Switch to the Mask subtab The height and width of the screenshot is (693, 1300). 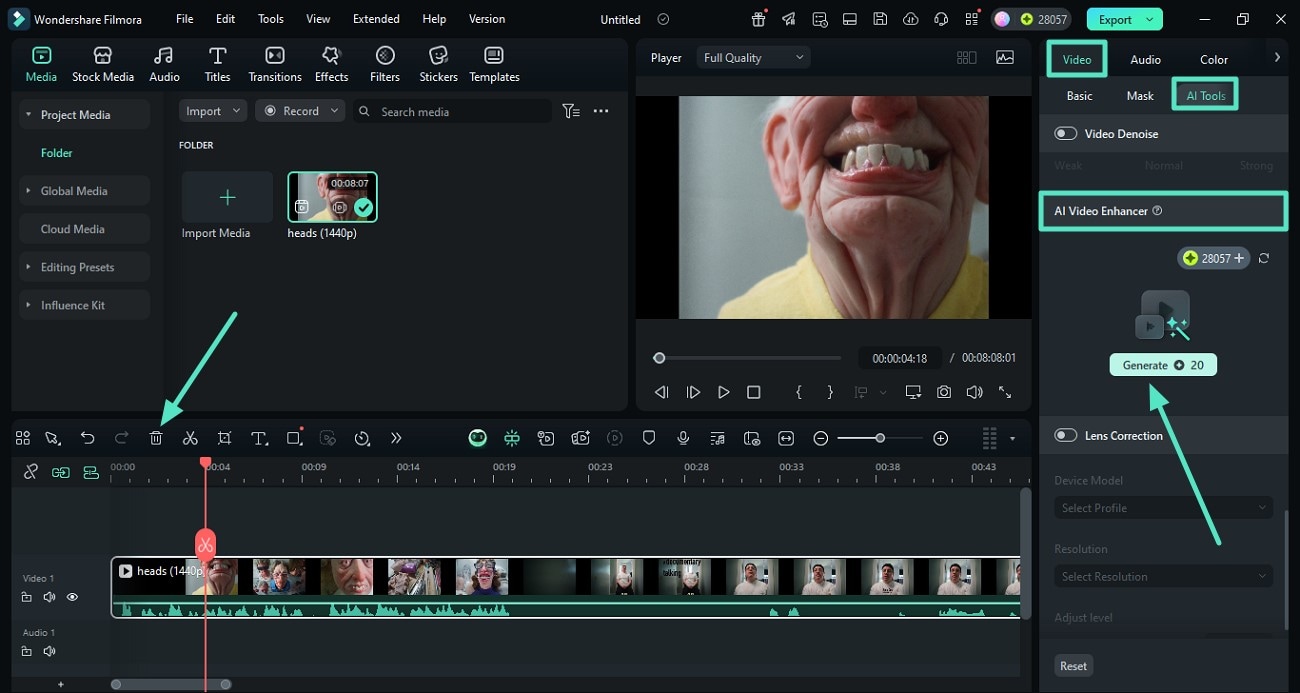coord(1140,96)
